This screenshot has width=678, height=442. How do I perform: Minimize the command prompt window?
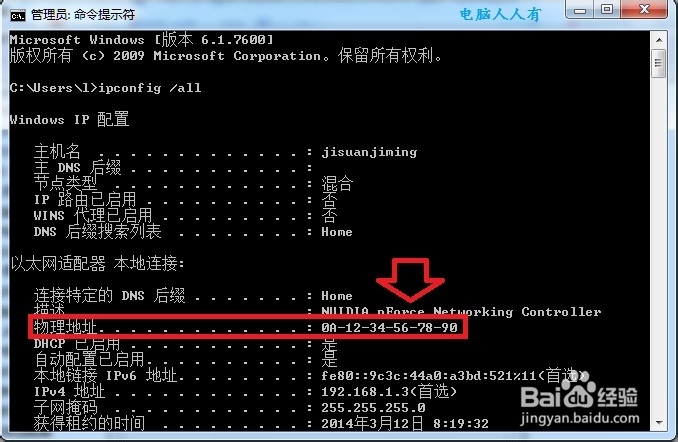pyautogui.click(x=580, y=10)
